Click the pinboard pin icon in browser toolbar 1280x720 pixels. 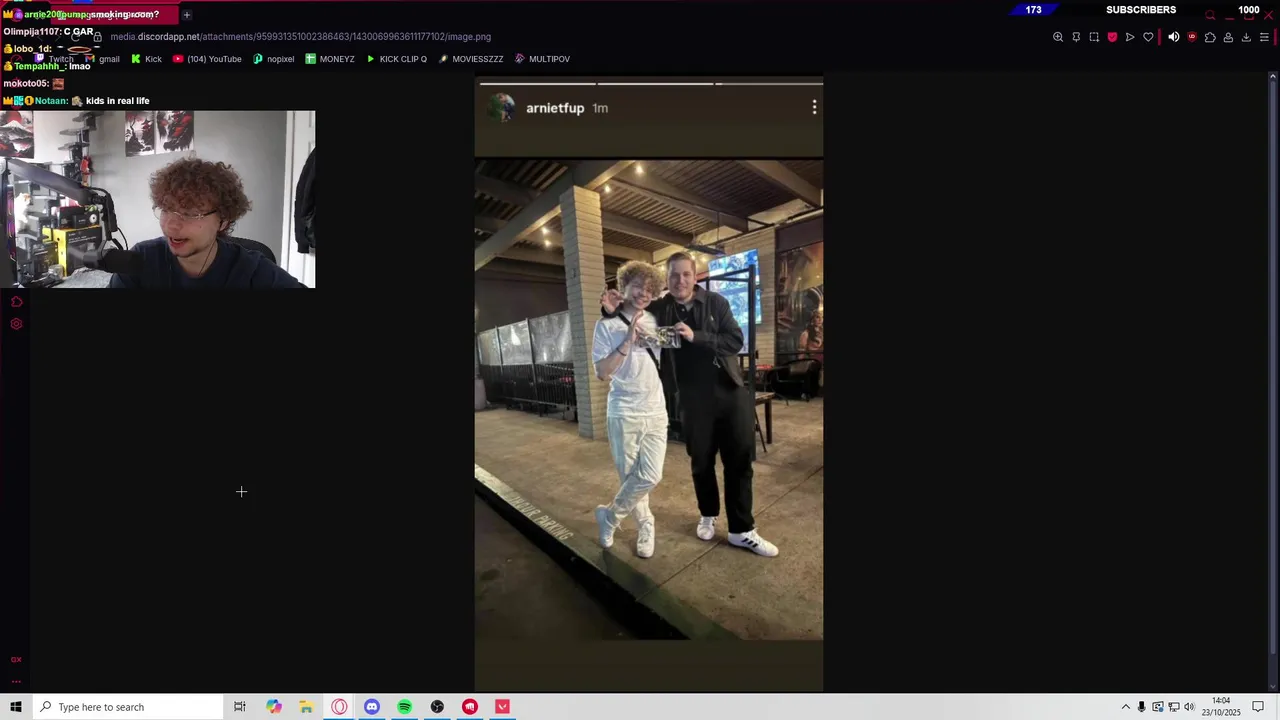pyautogui.click(x=1076, y=37)
